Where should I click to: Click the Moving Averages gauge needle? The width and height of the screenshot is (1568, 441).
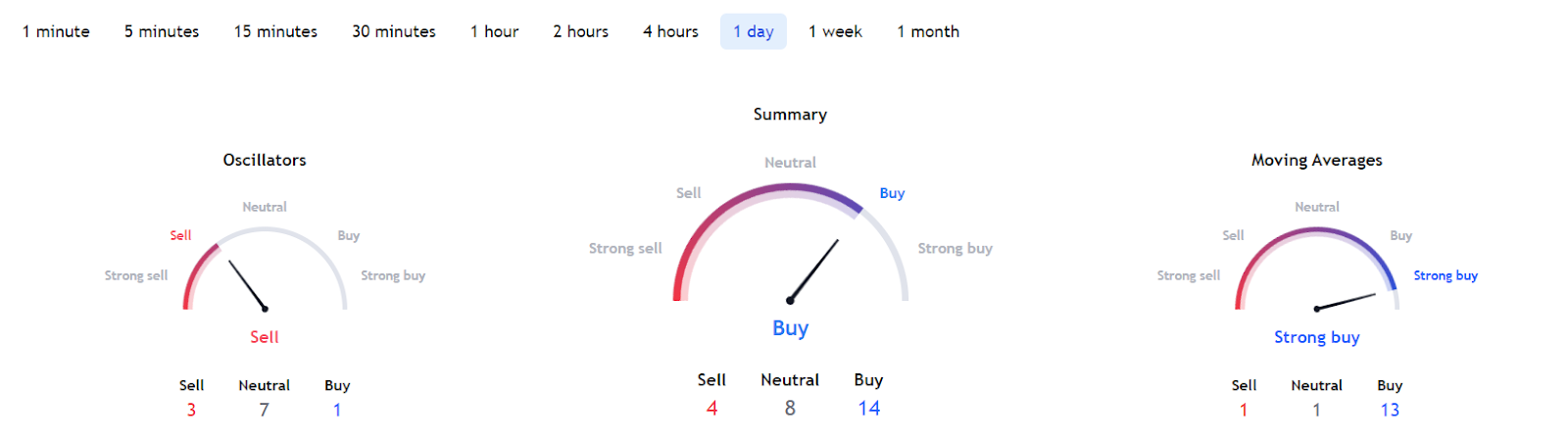pos(1347,301)
